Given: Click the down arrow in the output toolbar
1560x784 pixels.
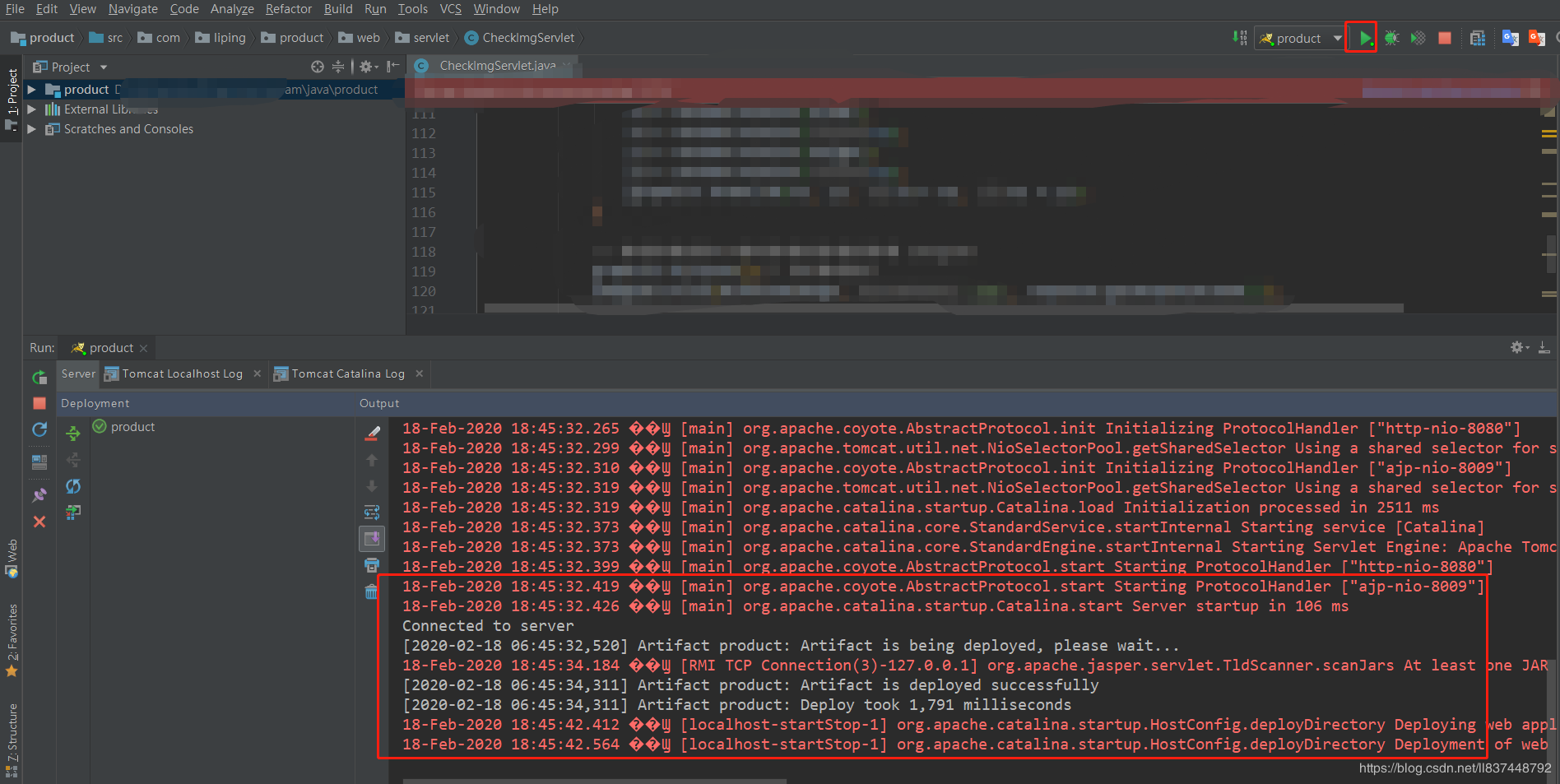Looking at the screenshot, I should tap(372, 486).
